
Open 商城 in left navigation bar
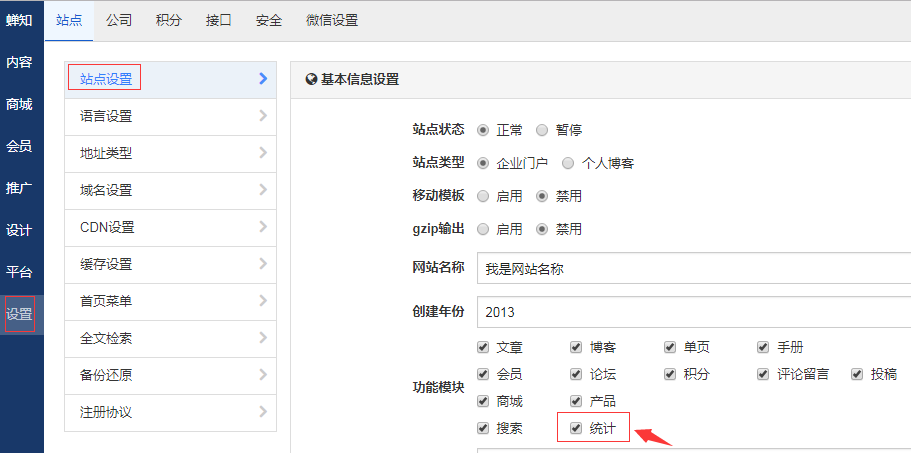tap(19, 105)
